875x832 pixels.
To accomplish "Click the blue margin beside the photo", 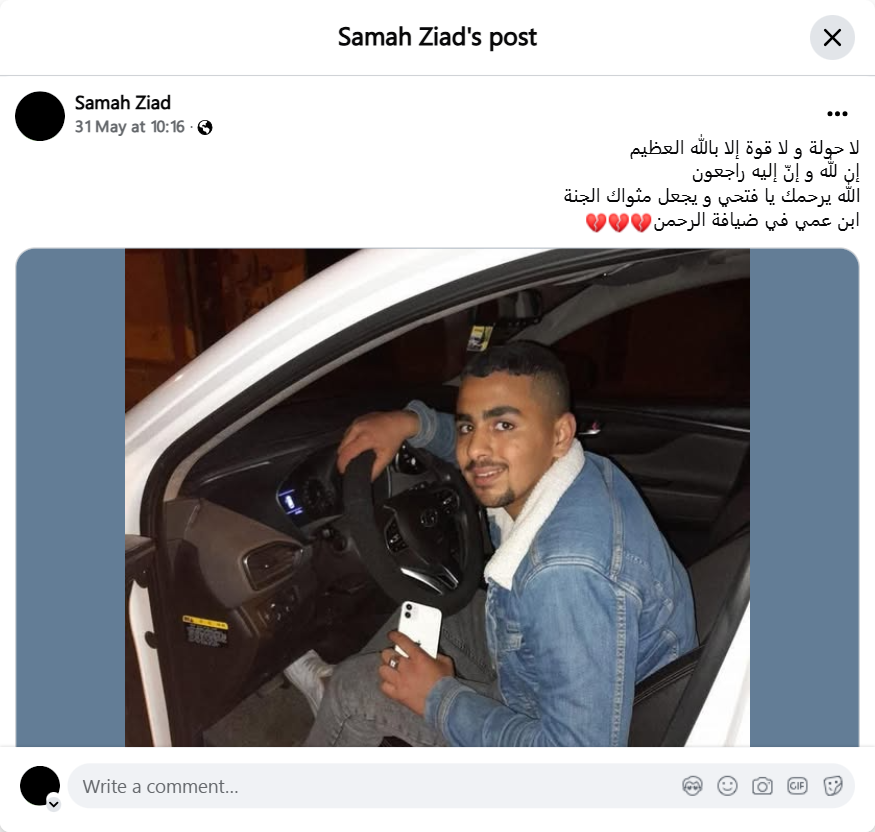I will coord(70,497).
